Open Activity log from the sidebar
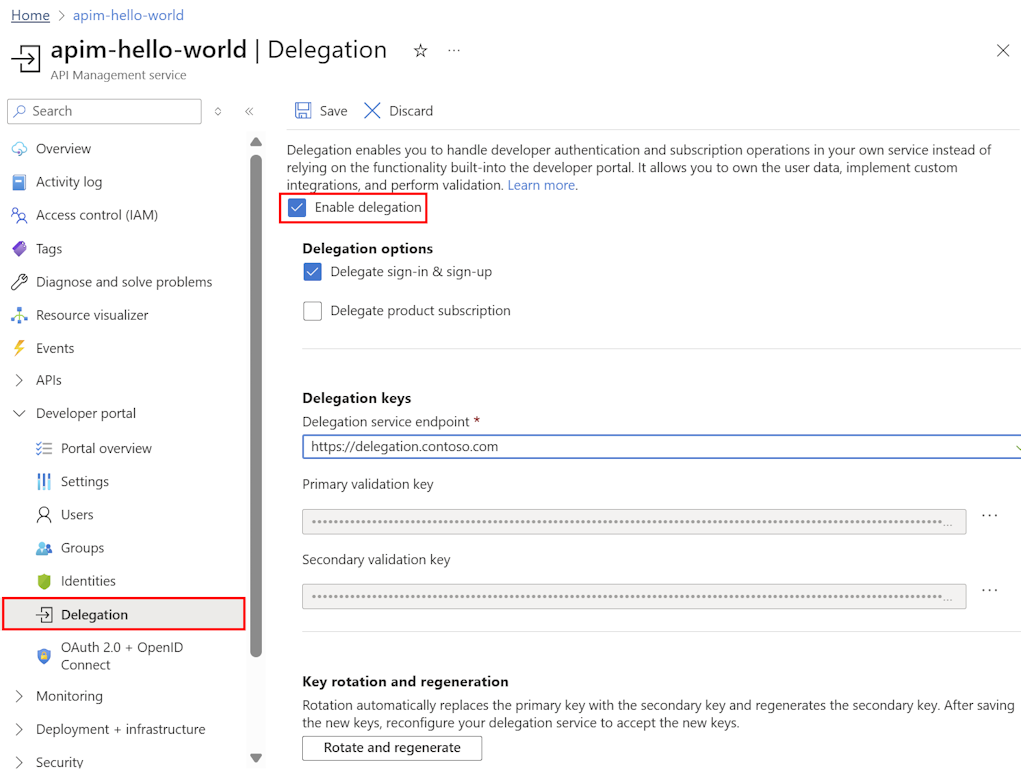Viewport: 1021px width, 773px height. click(x=70, y=181)
